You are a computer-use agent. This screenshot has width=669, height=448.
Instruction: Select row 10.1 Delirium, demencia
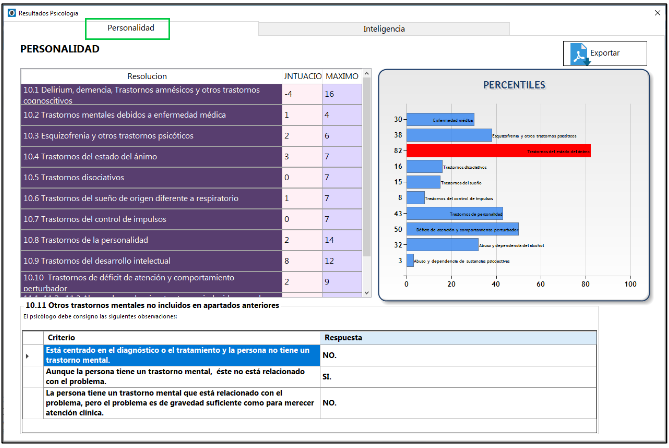[x=151, y=94]
